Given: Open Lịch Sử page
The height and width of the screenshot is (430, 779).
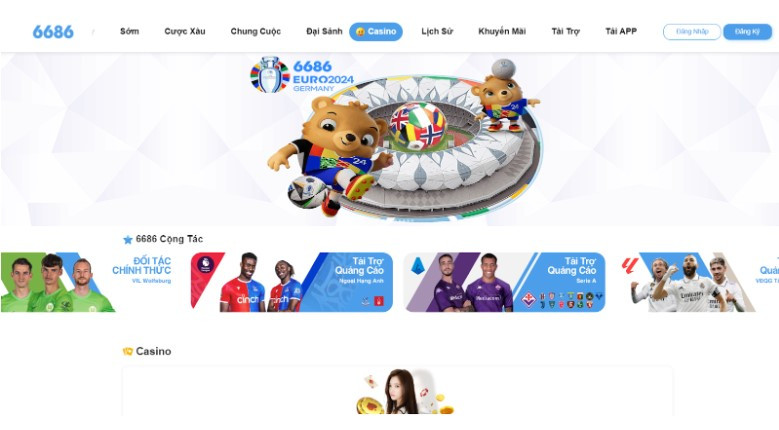Looking at the screenshot, I should 437,31.
